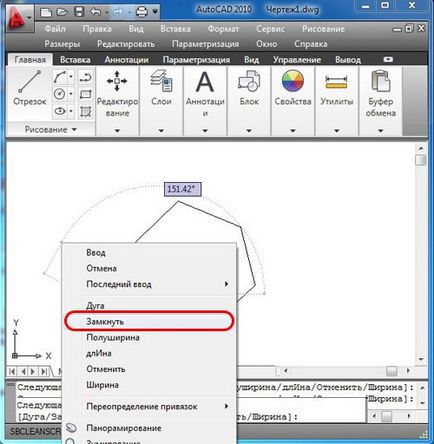Switch to the Вывод ribbon tab
The width and height of the screenshot is (434, 444).
(x=348, y=60)
